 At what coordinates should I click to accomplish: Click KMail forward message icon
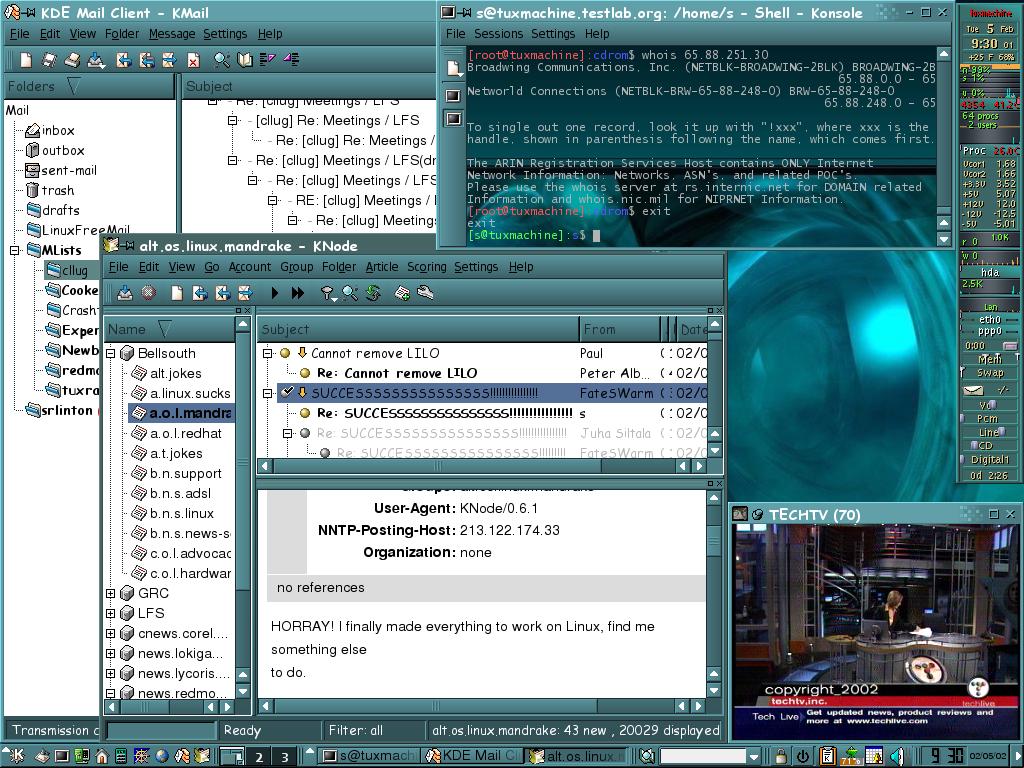tap(170, 60)
